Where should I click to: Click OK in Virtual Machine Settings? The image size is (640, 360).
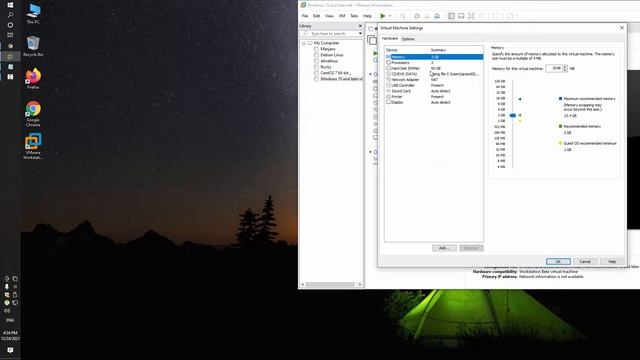click(x=558, y=262)
